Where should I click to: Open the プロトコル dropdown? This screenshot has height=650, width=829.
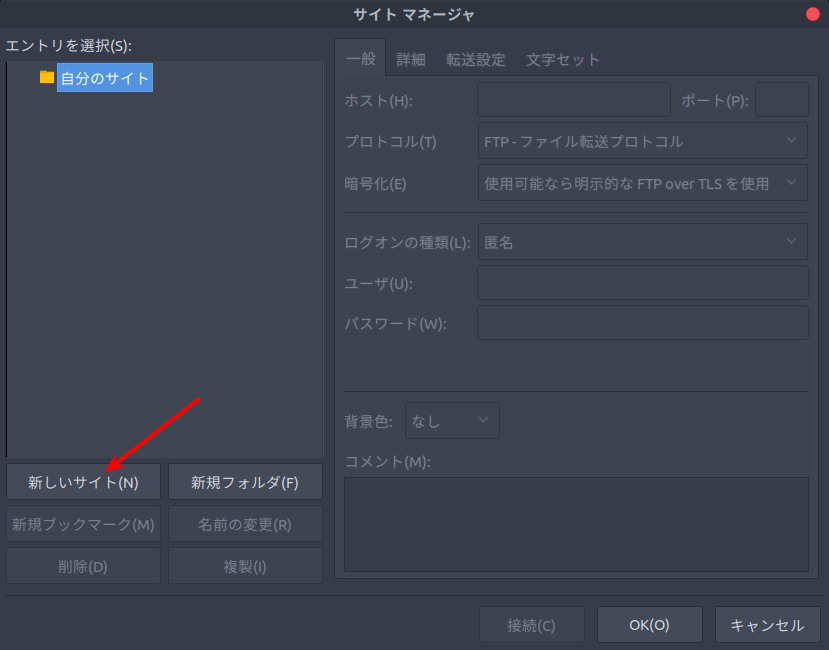pos(641,141)
